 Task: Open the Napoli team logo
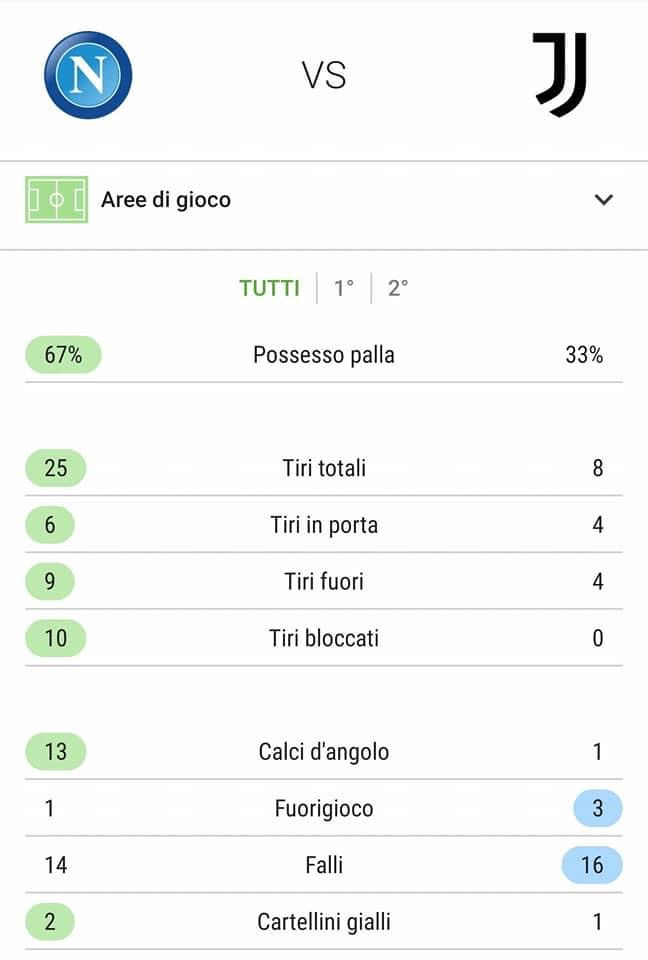click(x=88, y=75)
